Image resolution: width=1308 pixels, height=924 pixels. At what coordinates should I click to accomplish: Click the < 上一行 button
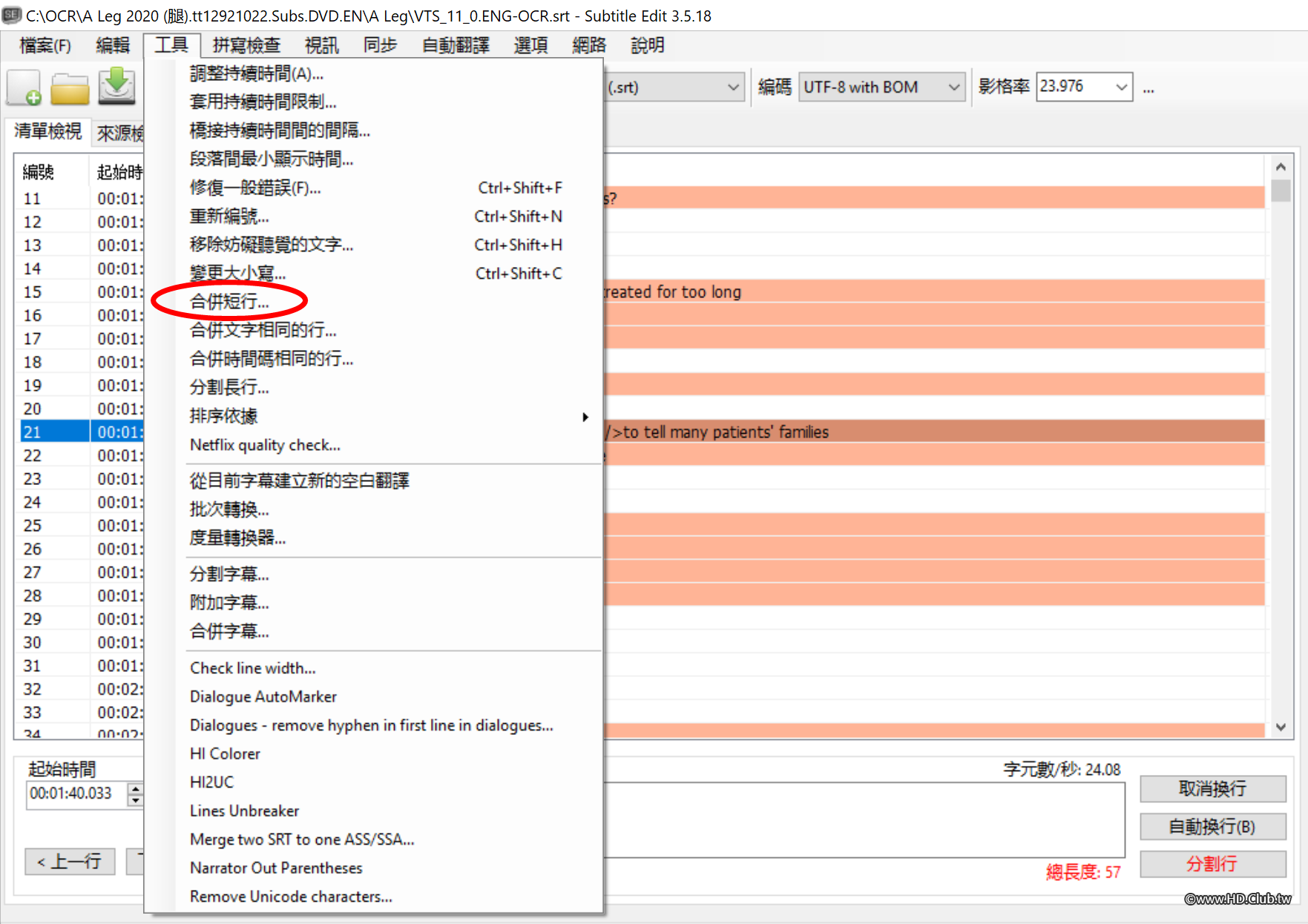70,861
